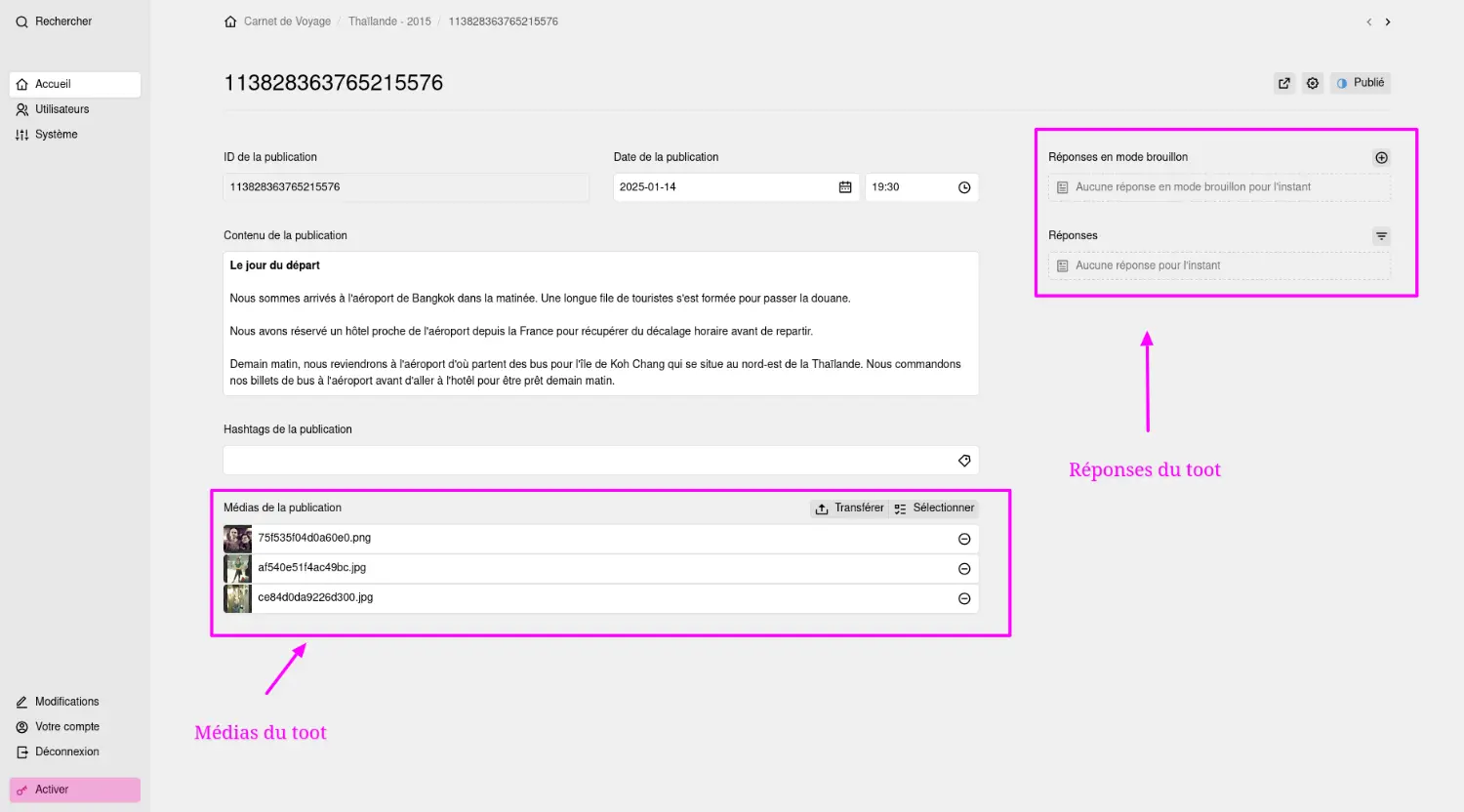Open thumbnail of af540e51f4ac49bc.jpg
This screenshot has height=812, width=1464.
pos(237,568)
